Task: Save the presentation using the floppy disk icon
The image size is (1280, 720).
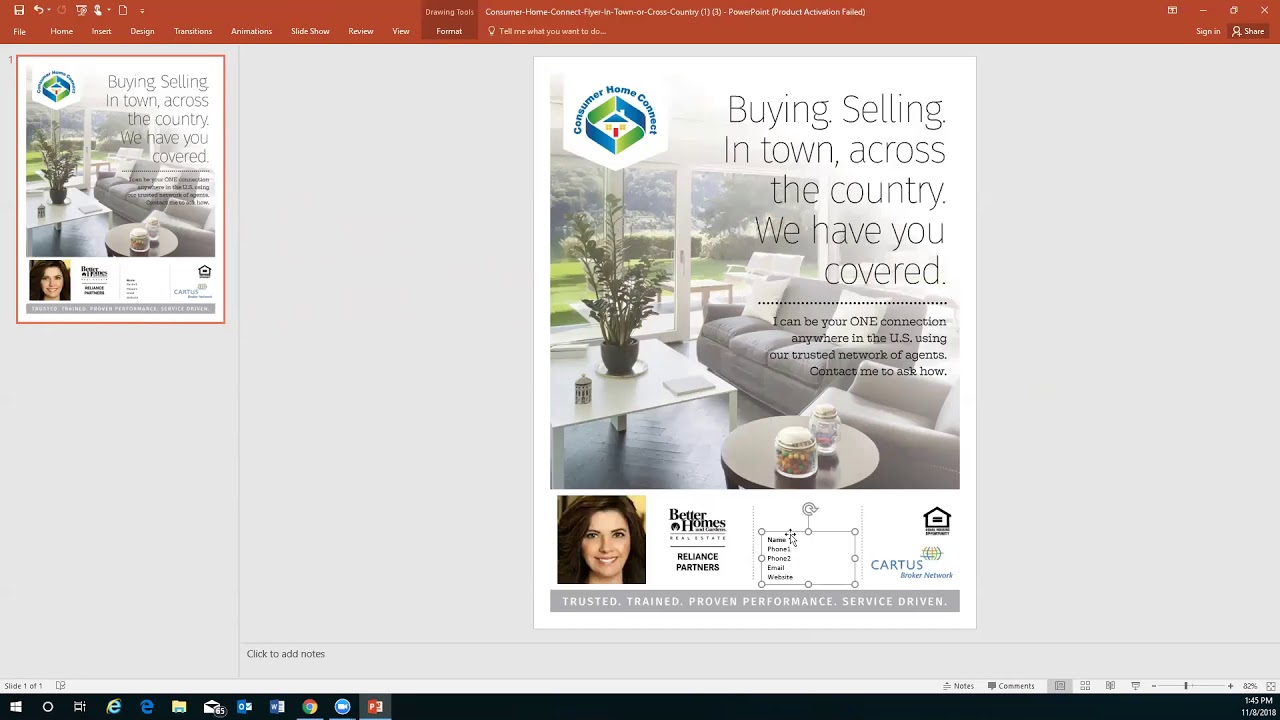Action: point(18,10)
